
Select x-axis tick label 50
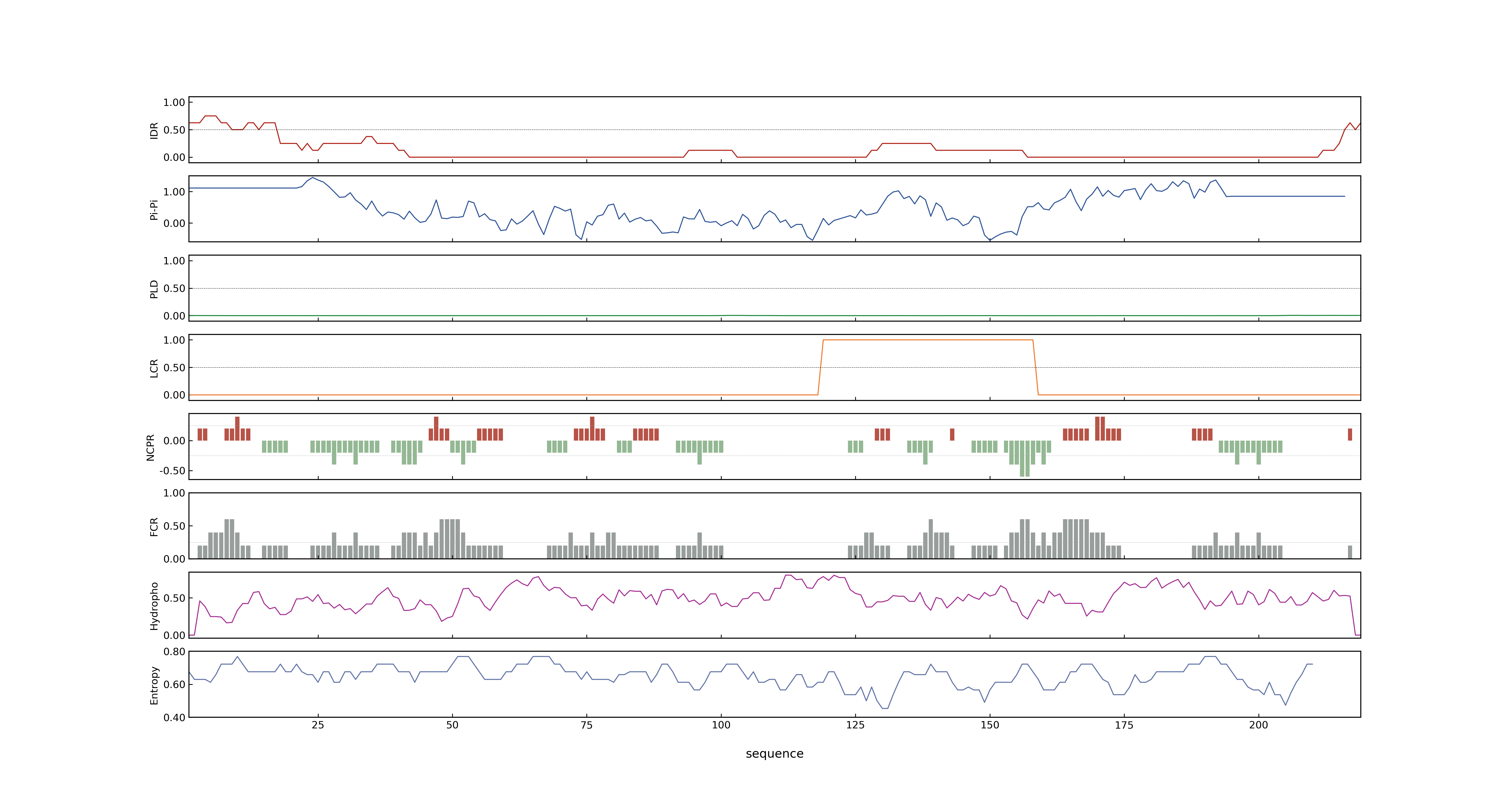click(x=453, y=725)
